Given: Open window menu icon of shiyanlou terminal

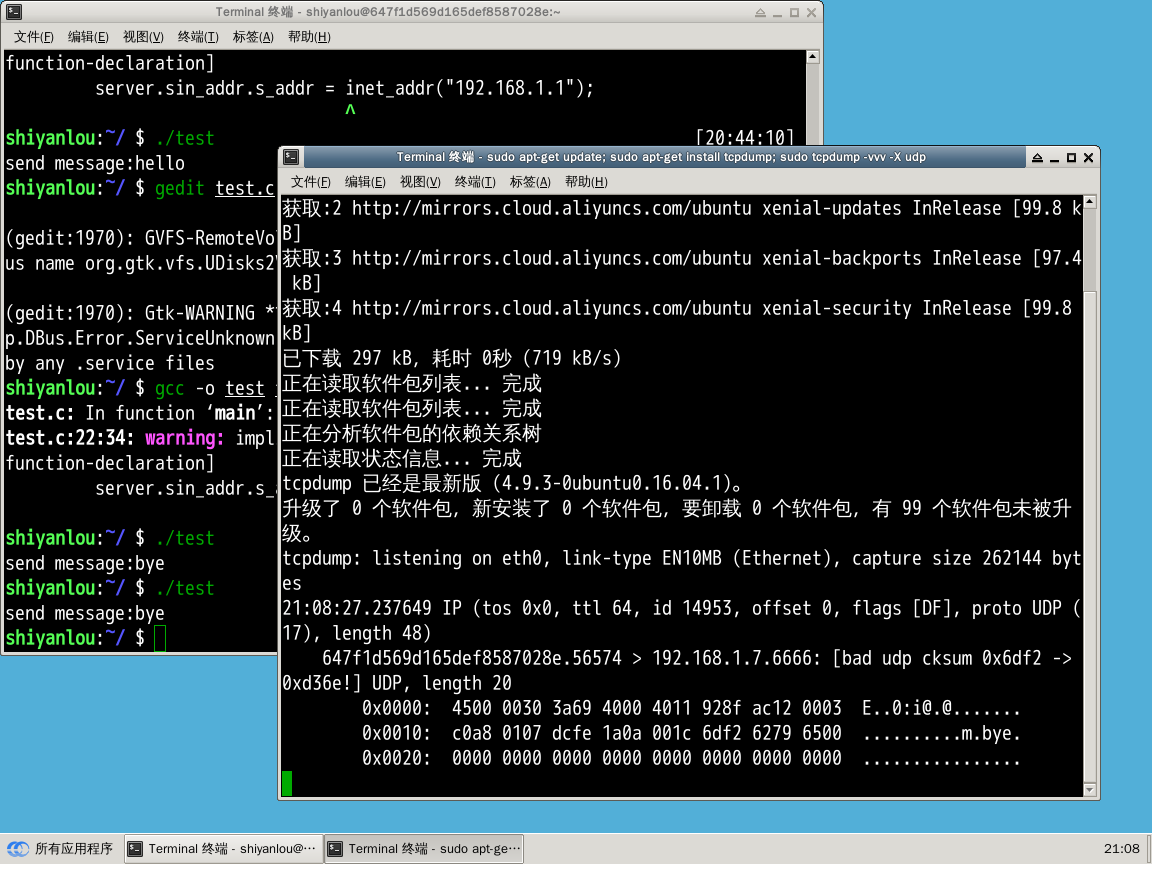Looking at the screenshot, I should (13, 12).
